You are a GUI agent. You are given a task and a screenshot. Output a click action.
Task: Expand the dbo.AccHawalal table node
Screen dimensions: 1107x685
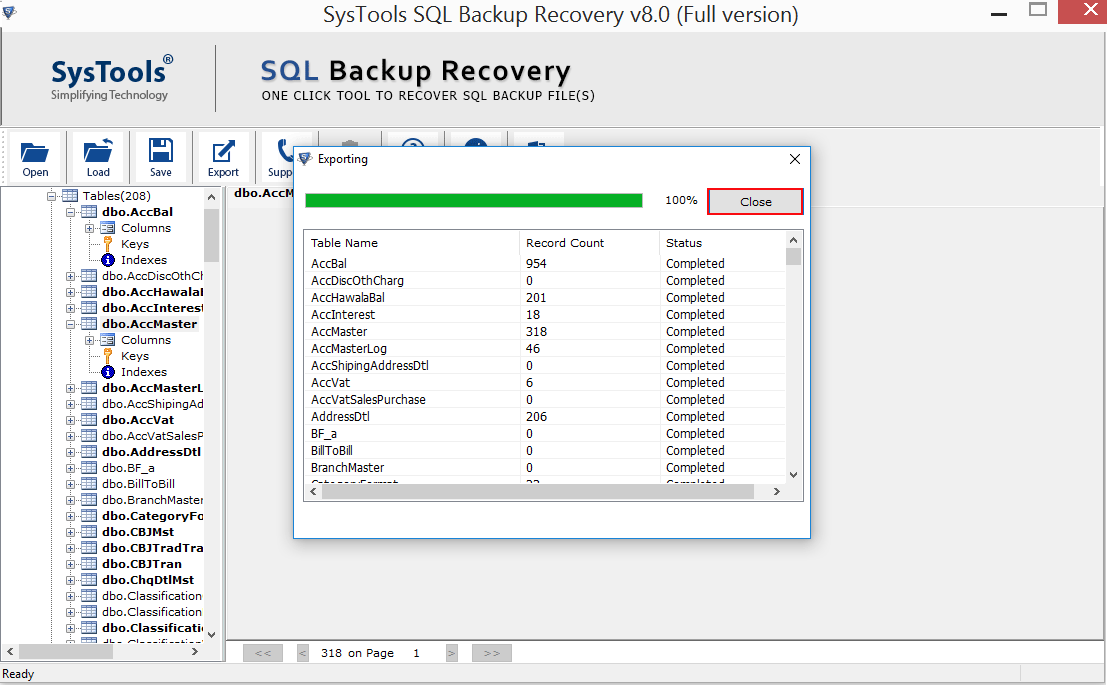(70, 292)
